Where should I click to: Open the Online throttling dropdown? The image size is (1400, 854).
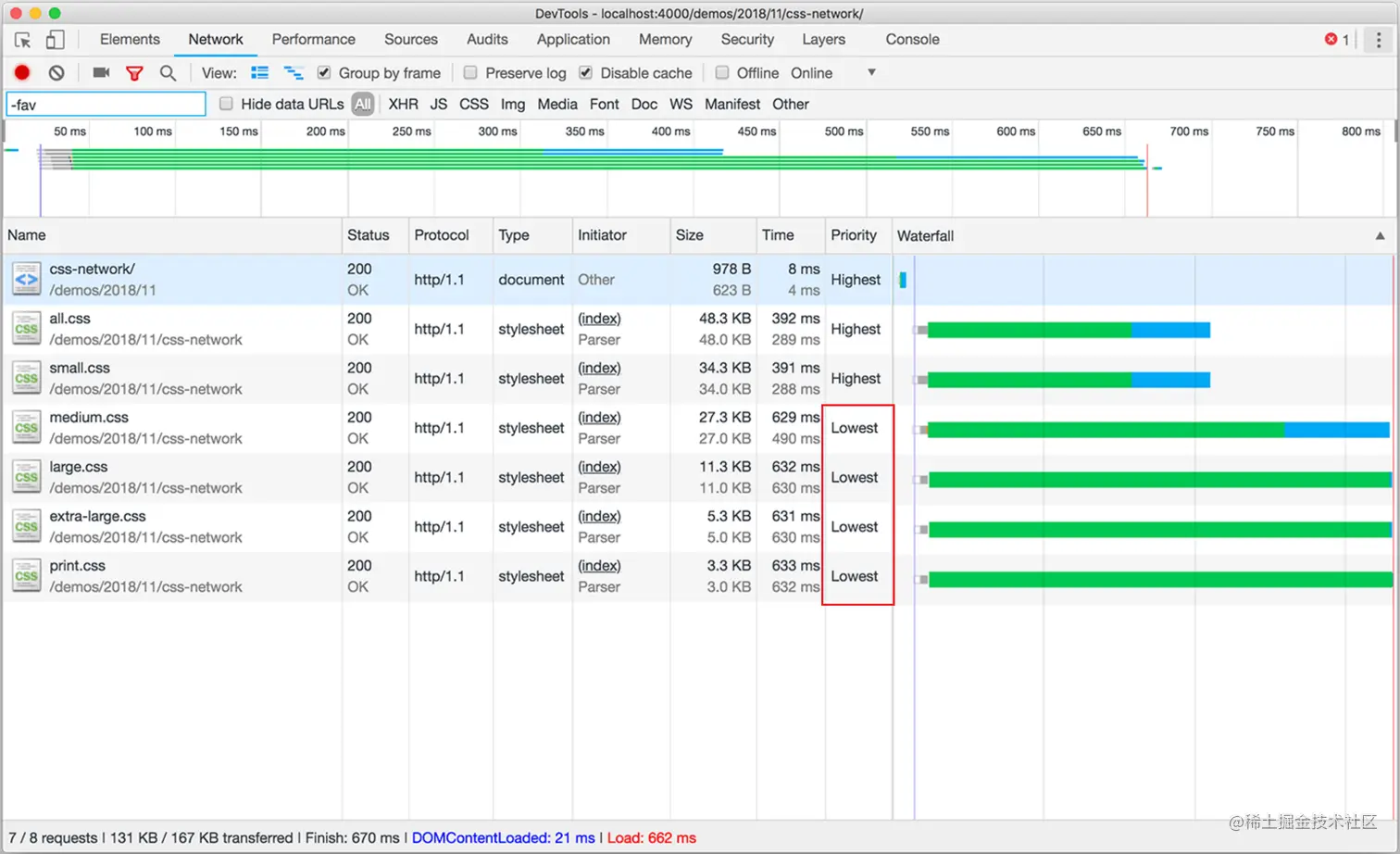[x=833, y=72]
